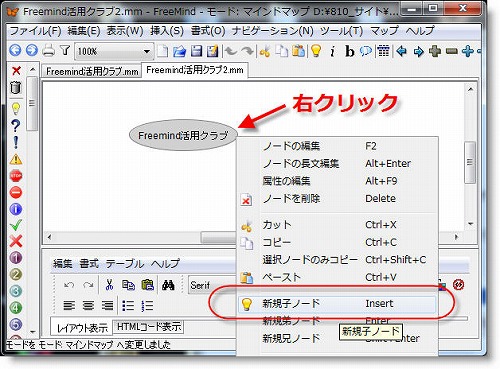The image size is (500, 369).
Task: Click the copy icon in main toolbar
Action: tap(282, 51)
